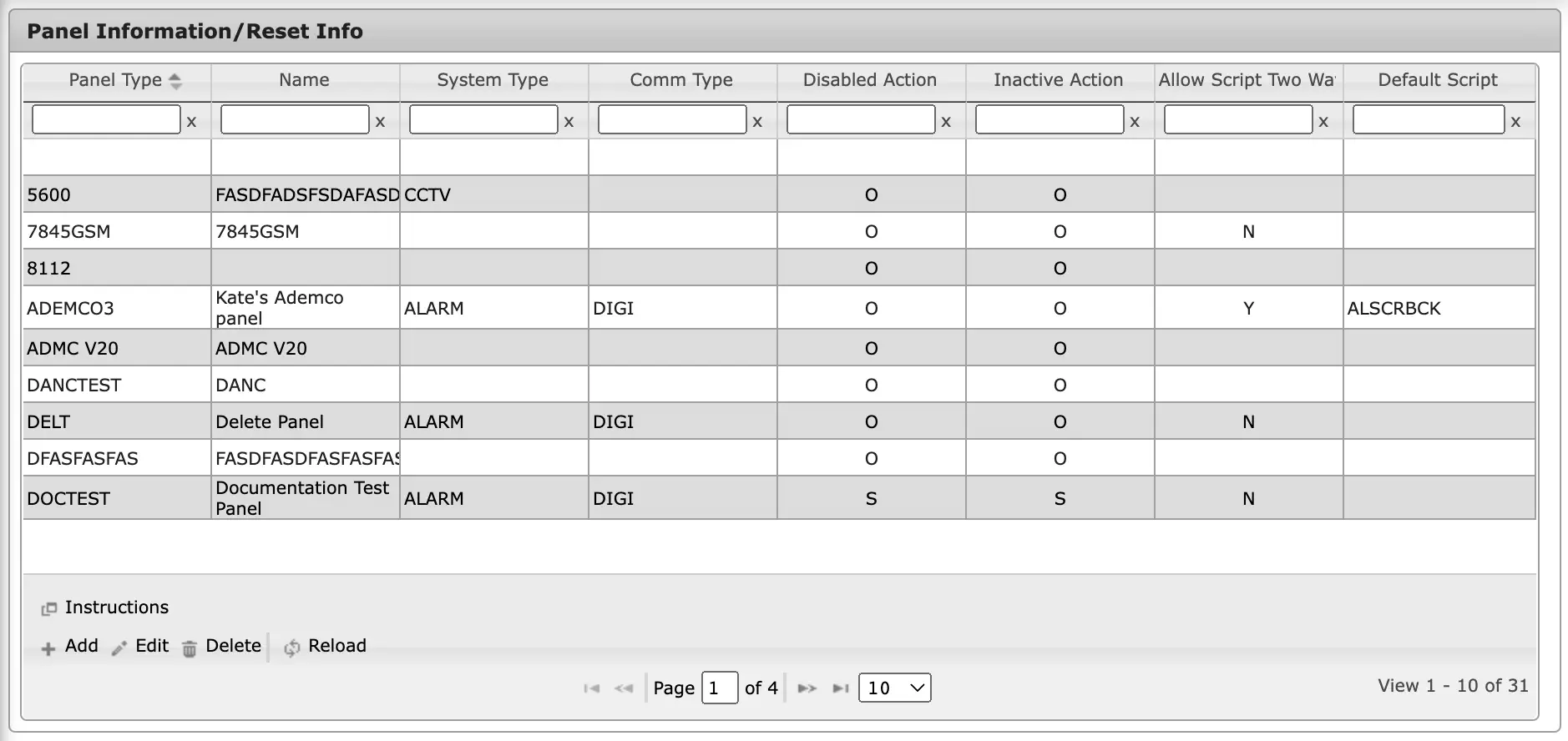1568x741 pixels.
Task: Clear the Allow Script Two Way filter x
Action: pyautogui.click(x=1323, y=122)
